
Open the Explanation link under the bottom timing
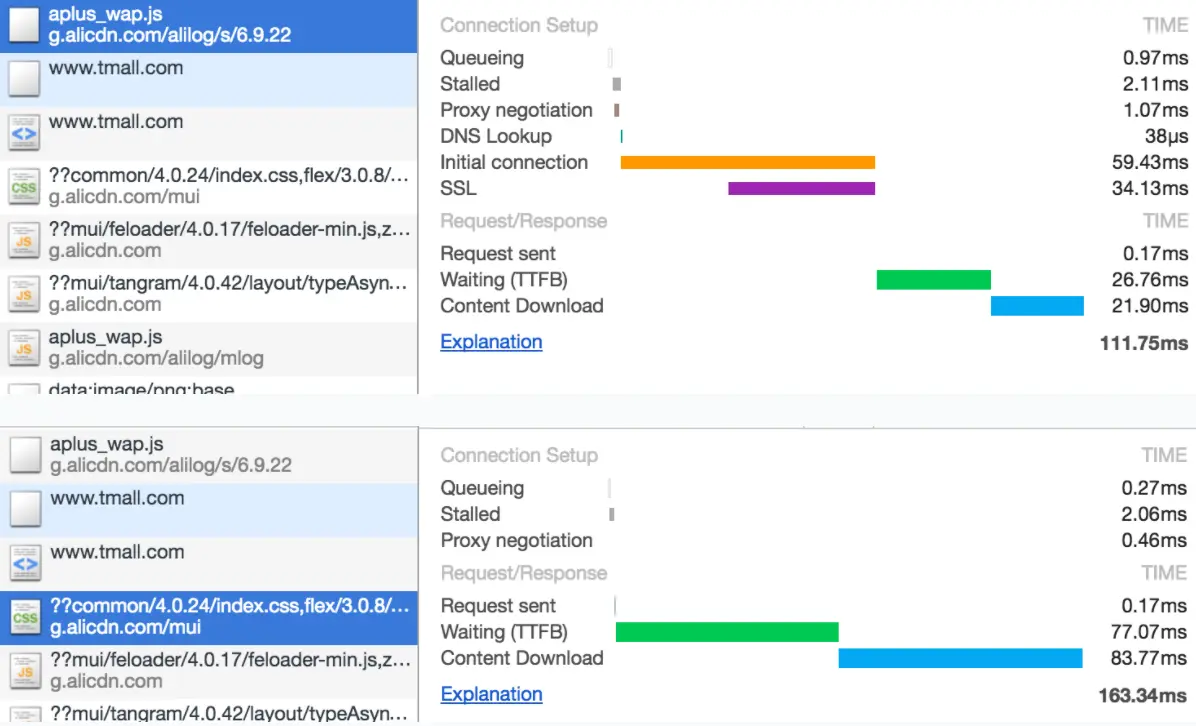491,694
